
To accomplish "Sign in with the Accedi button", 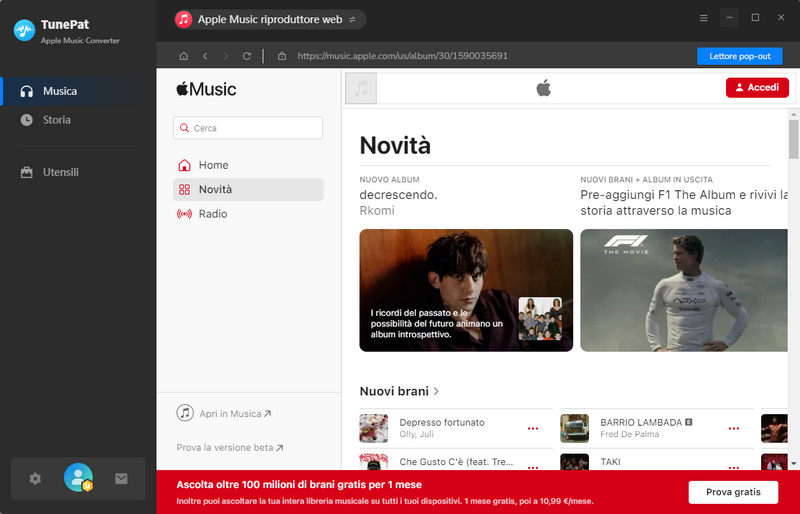I will (757, 88).
